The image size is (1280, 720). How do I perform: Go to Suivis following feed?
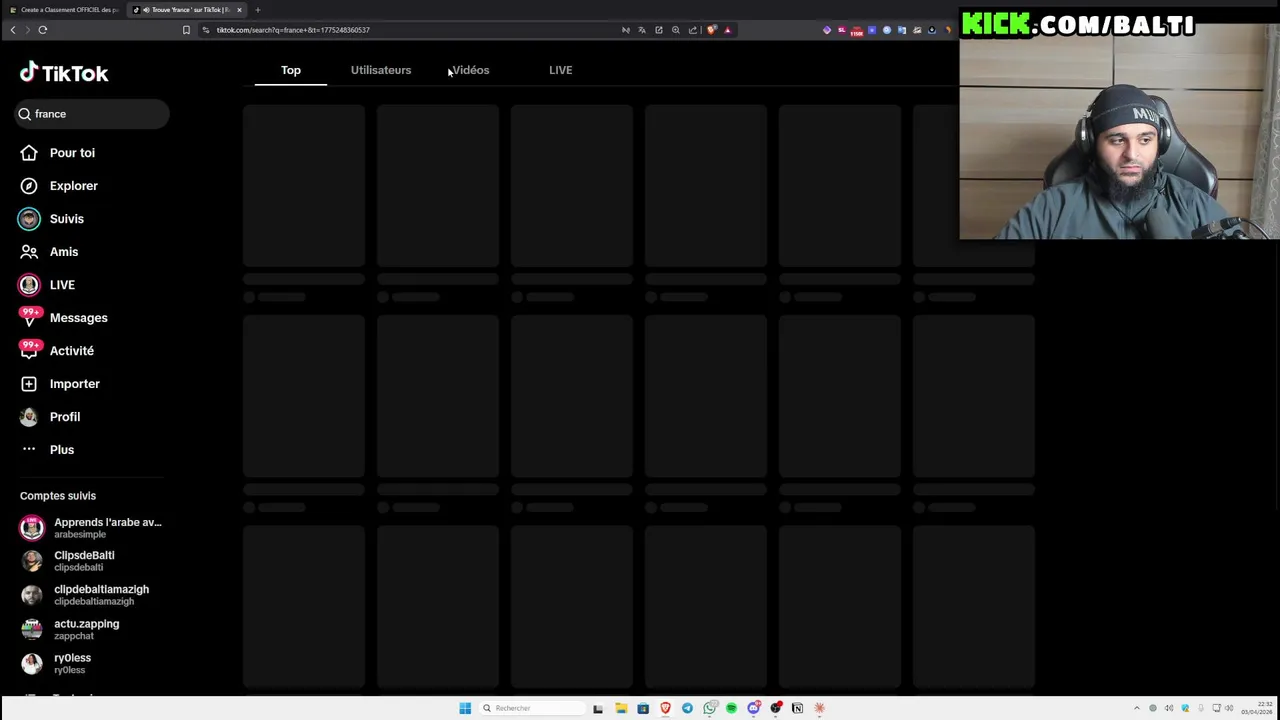pyautogui.click(x=52, y=219)
